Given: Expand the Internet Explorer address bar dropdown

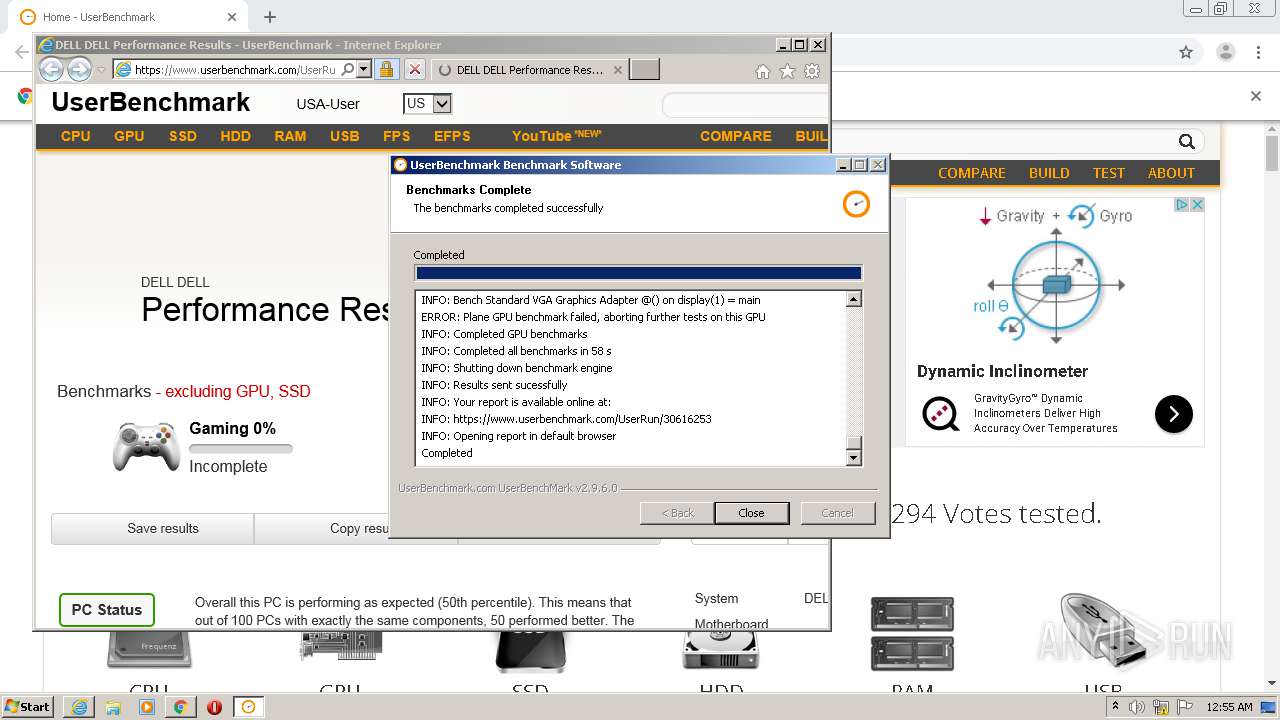Looking at the screenshot, I should pyautogui.click(x=364, y=69).
